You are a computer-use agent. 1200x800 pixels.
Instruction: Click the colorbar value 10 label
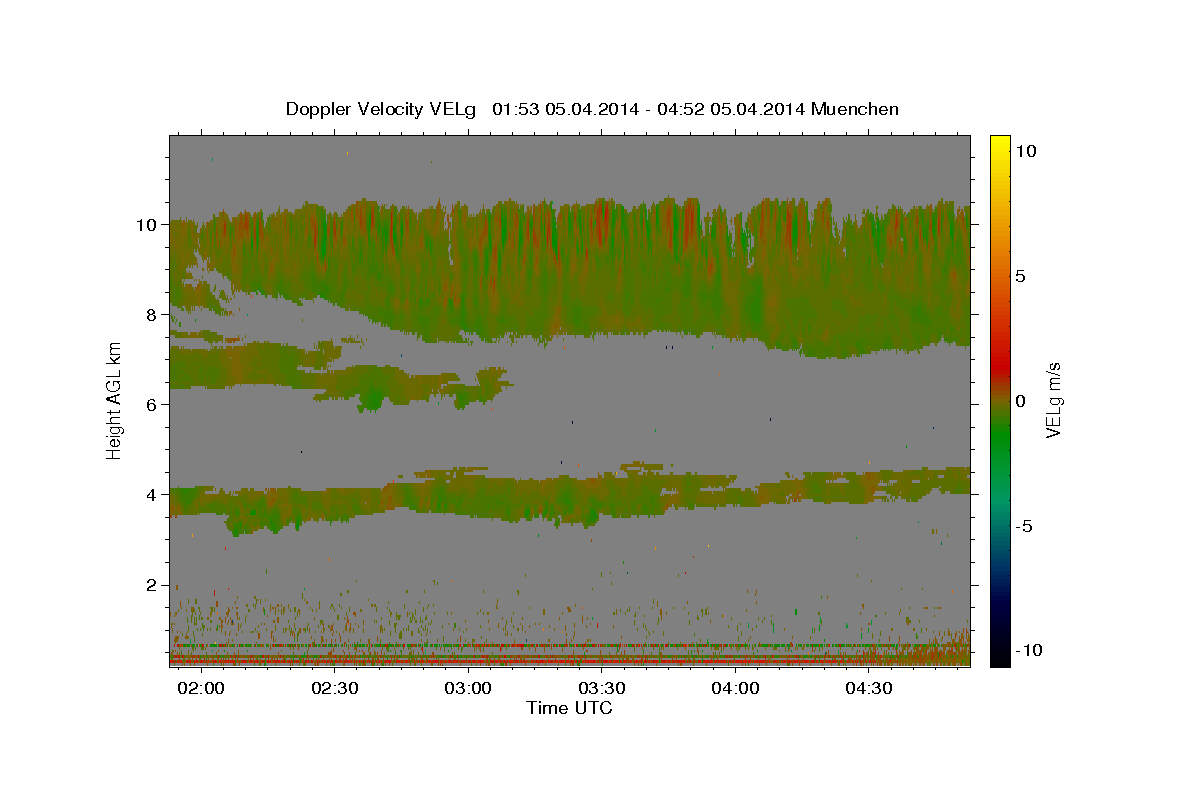tap(1025, 151)
